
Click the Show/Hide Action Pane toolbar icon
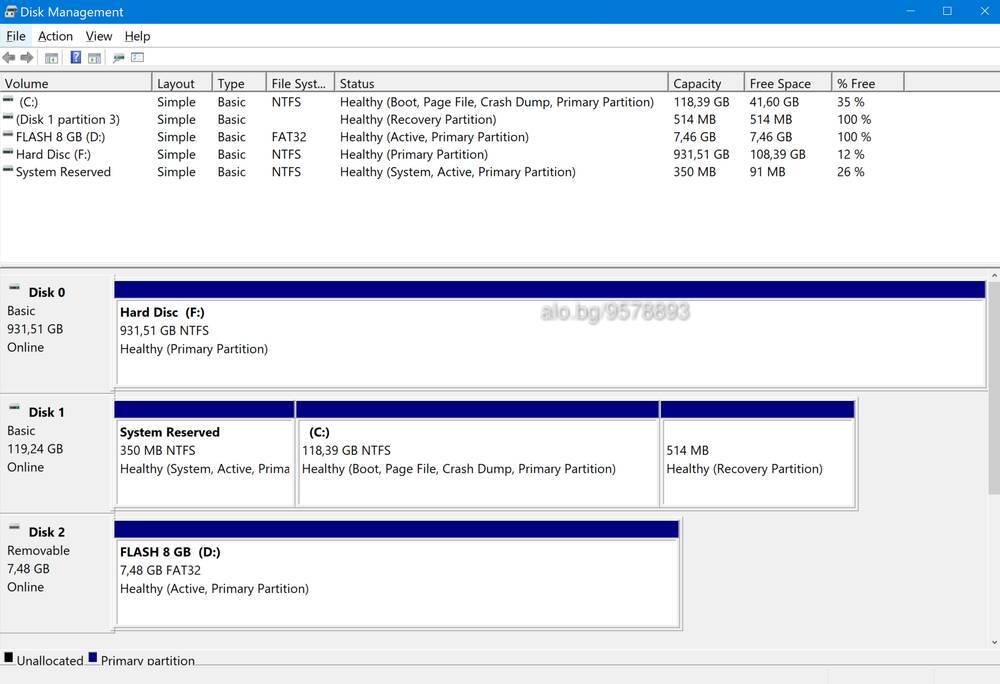(94, 58)
